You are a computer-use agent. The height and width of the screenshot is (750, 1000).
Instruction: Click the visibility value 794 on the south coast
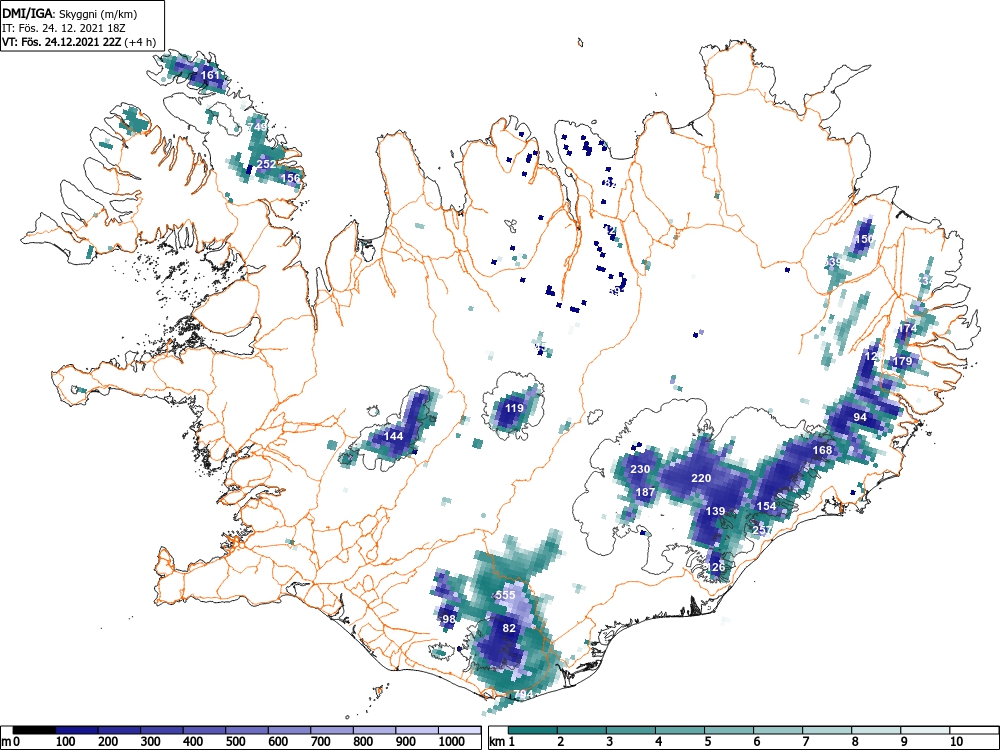[x=523, y=695]
